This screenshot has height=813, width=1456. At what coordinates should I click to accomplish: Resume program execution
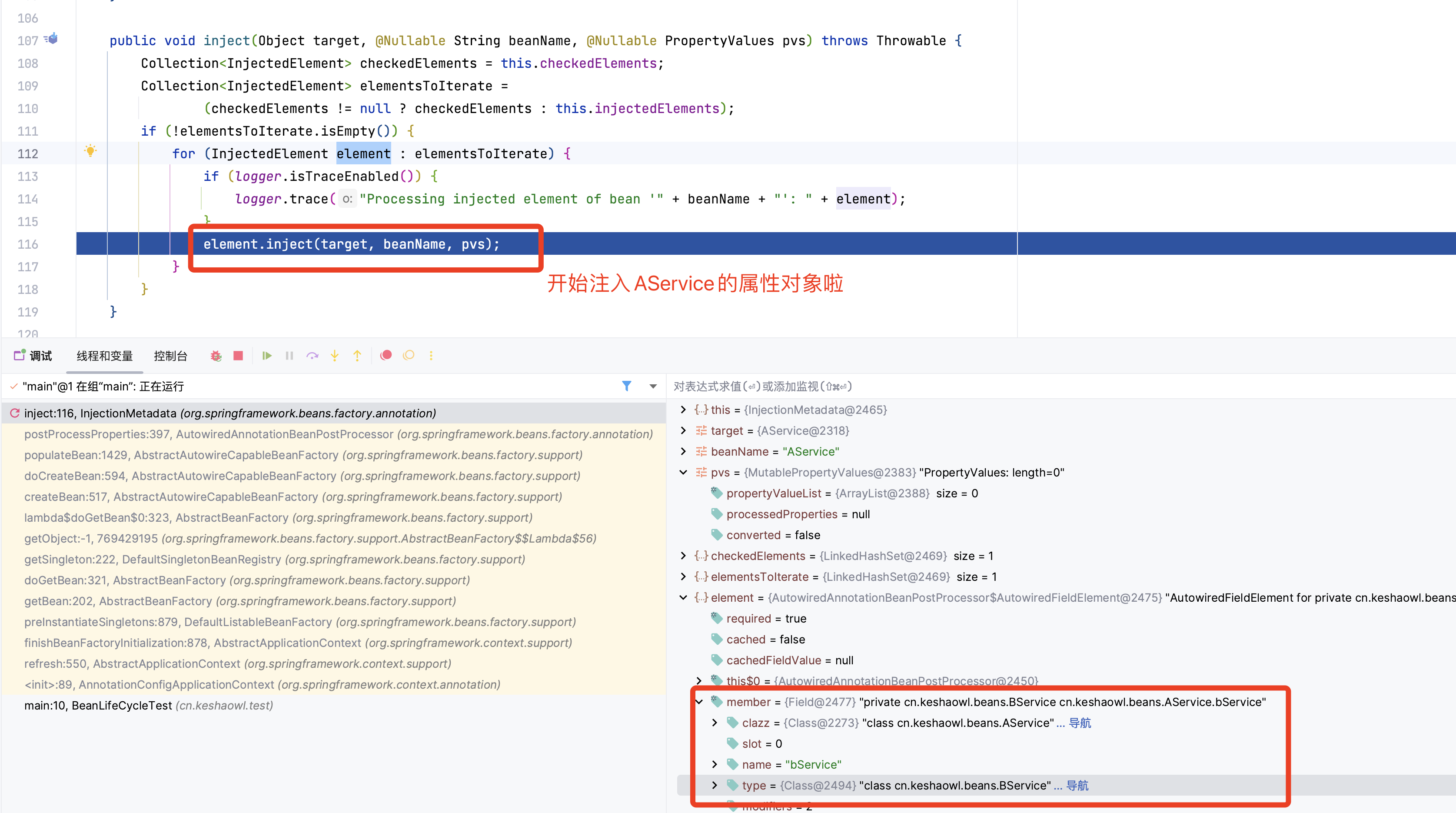click(267, 356)
